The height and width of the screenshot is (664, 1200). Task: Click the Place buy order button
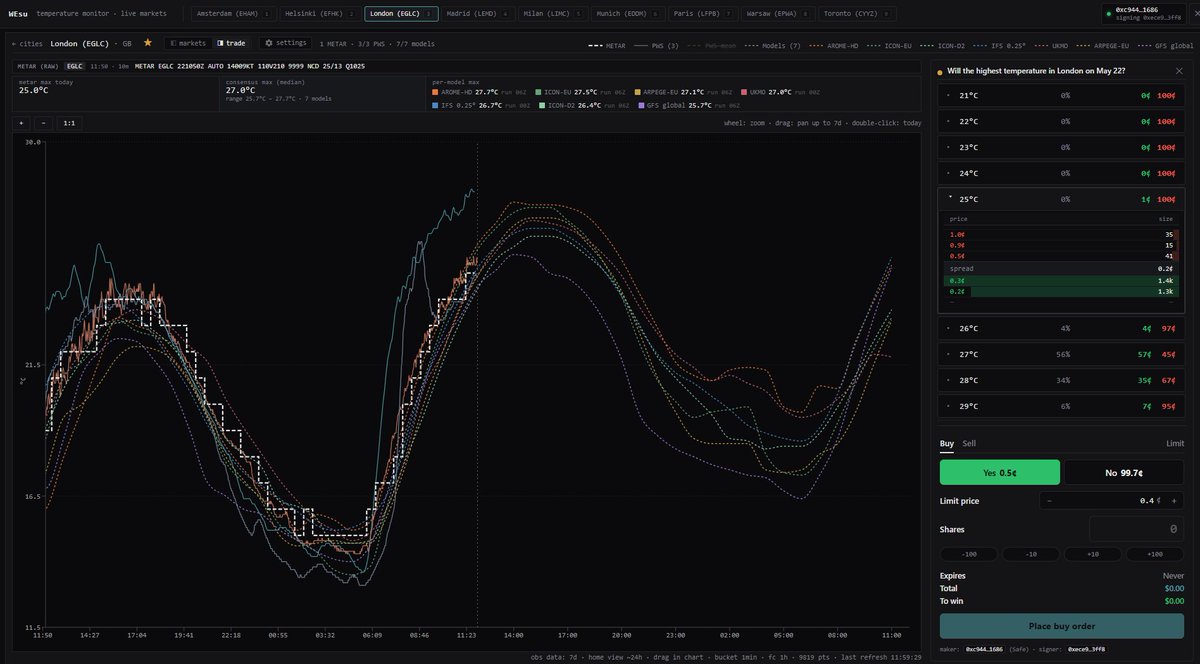click(1062, 626)
